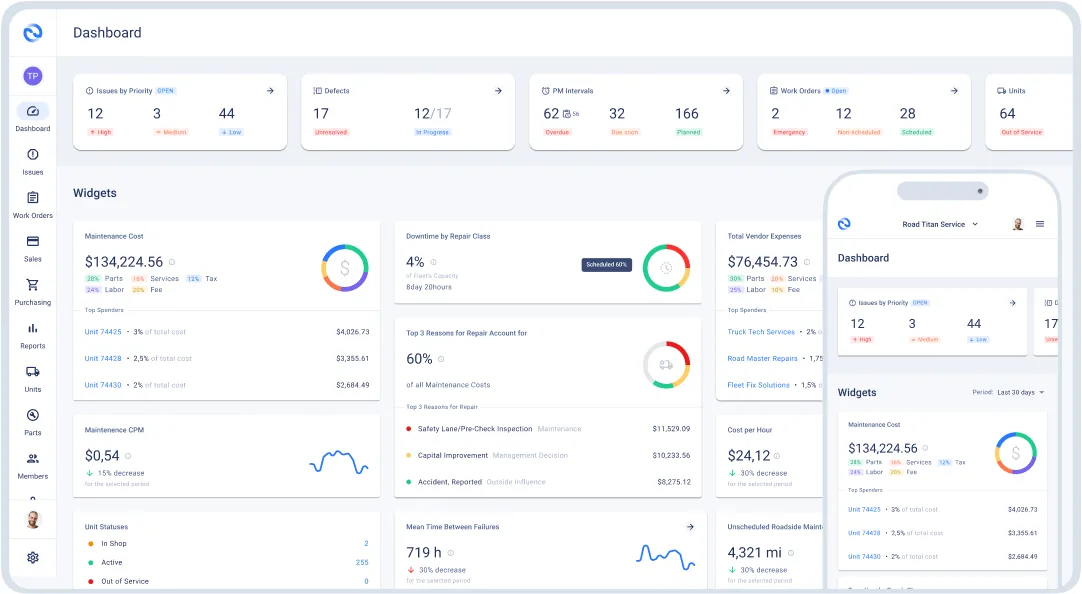Click info icon next to 4% downtime
The height and width of the screenshot is (594, 1082).
coord(433,262)
